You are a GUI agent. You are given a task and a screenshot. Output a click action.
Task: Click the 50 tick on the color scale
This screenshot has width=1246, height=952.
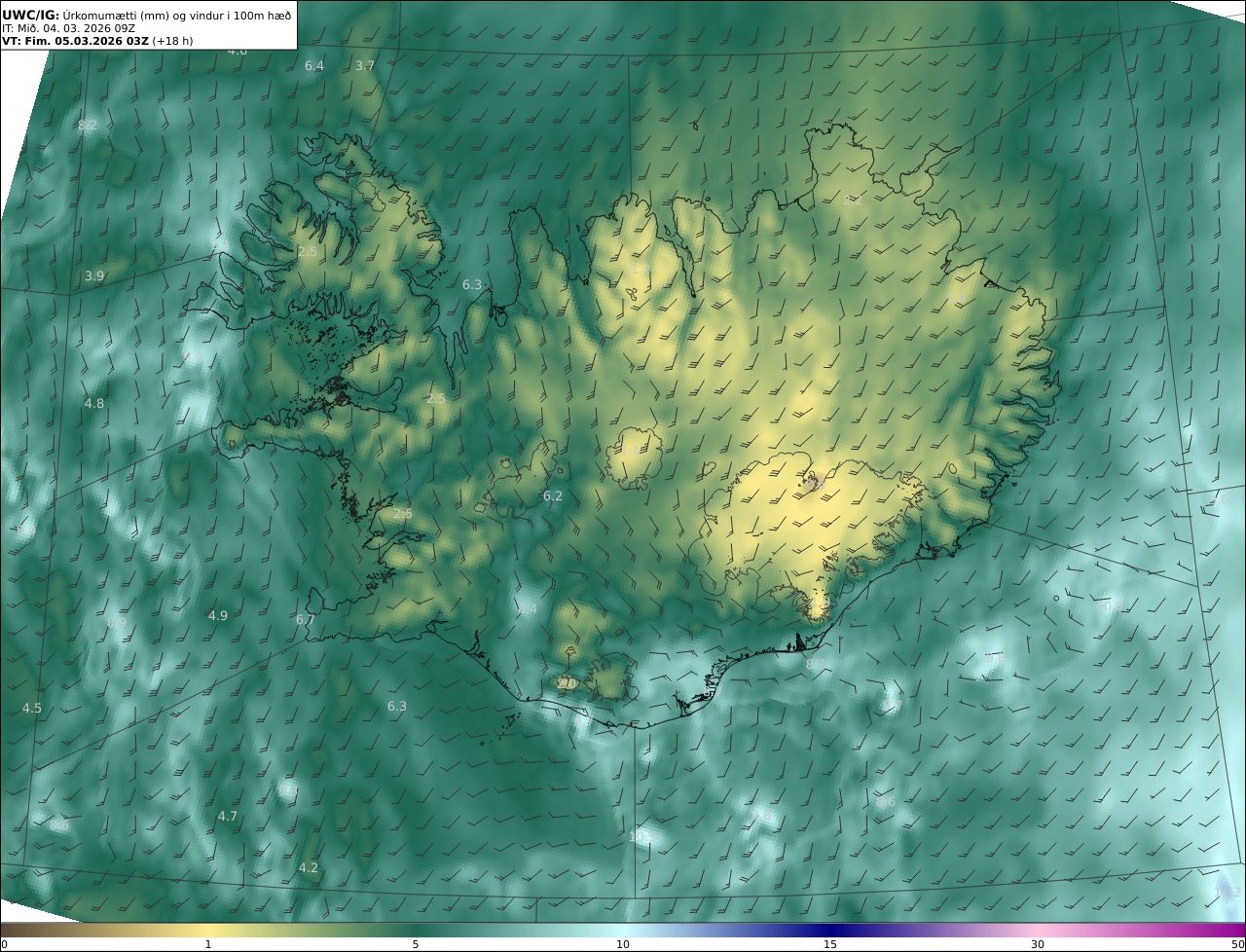tap(1237, 944)
